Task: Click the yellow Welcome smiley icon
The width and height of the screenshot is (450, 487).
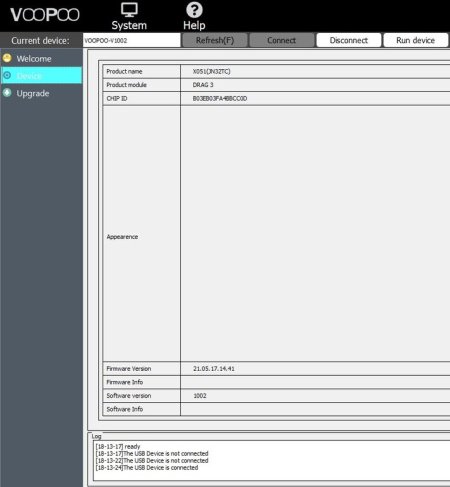Action: click(7, 58)
